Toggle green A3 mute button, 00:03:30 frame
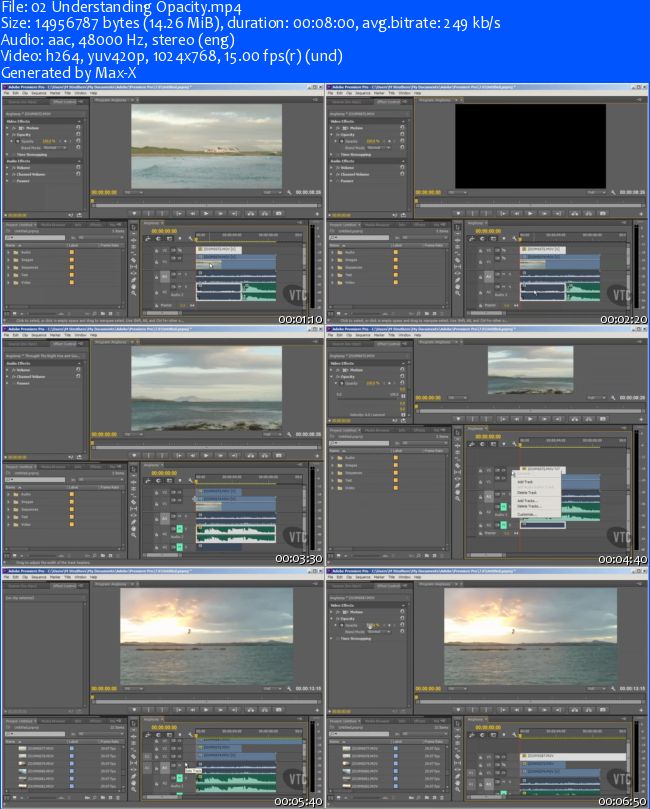The height and width of the screenshot is (809, 650). 180,546
